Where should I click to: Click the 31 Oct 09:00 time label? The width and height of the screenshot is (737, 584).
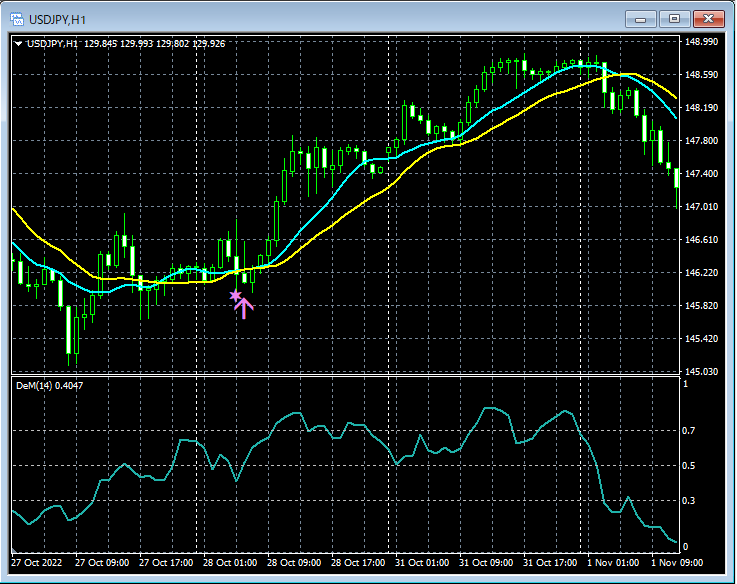coord(486,563)
